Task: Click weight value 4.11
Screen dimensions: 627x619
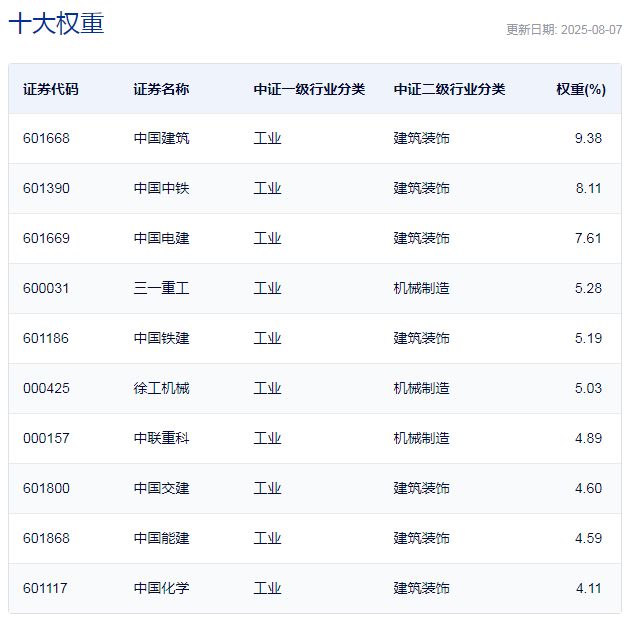Action: click(x=589, y=588)
